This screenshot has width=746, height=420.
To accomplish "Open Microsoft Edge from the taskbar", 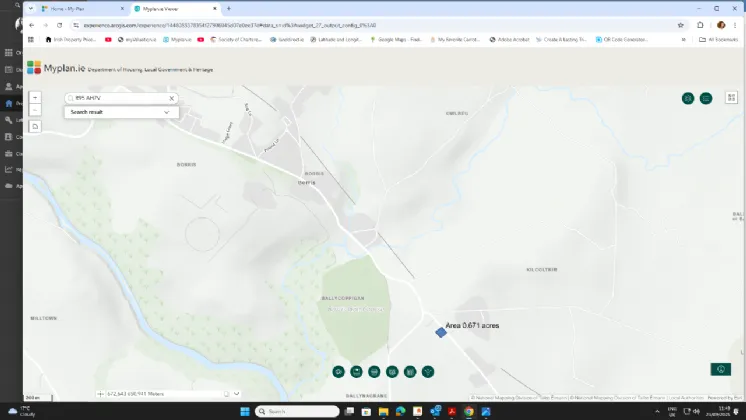I will pyautogui.click(x=401, y=411).
